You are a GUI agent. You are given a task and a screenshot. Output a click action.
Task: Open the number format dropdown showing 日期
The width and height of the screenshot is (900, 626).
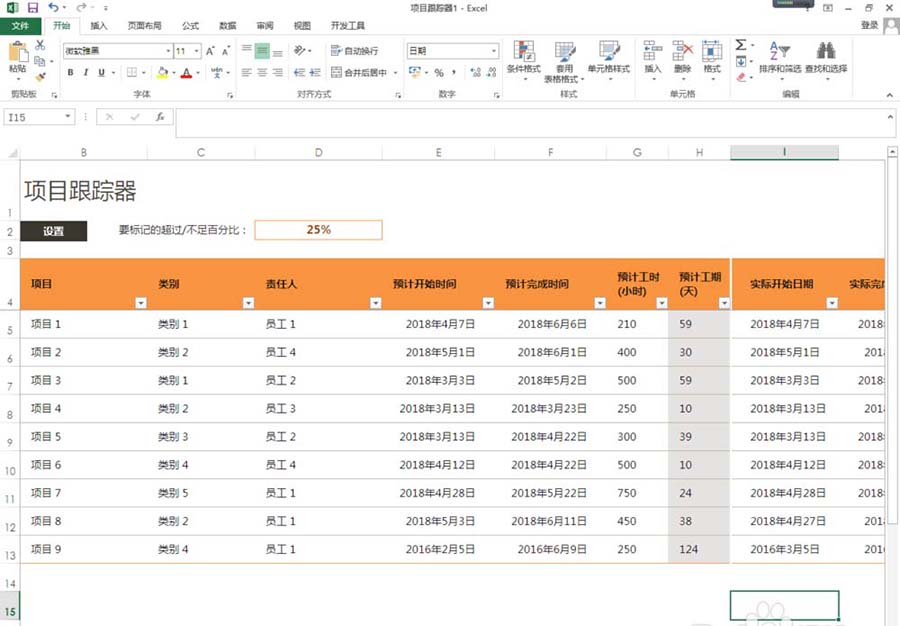[x=493, y=51]
